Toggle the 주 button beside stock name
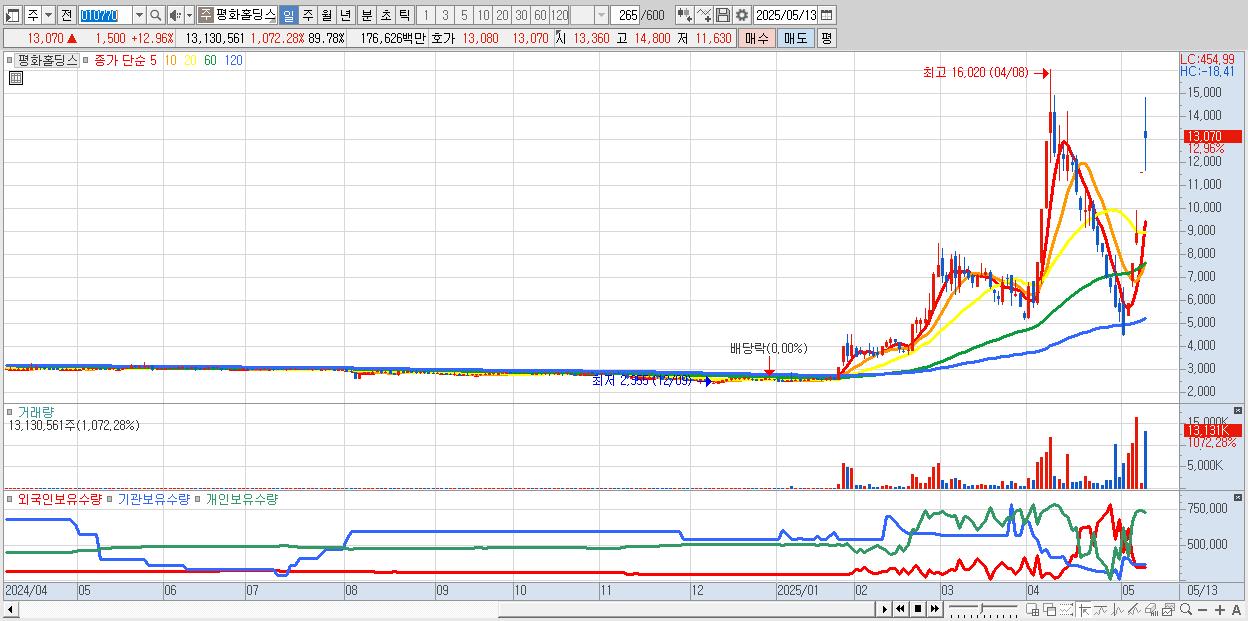 click(x=205, y=15)
